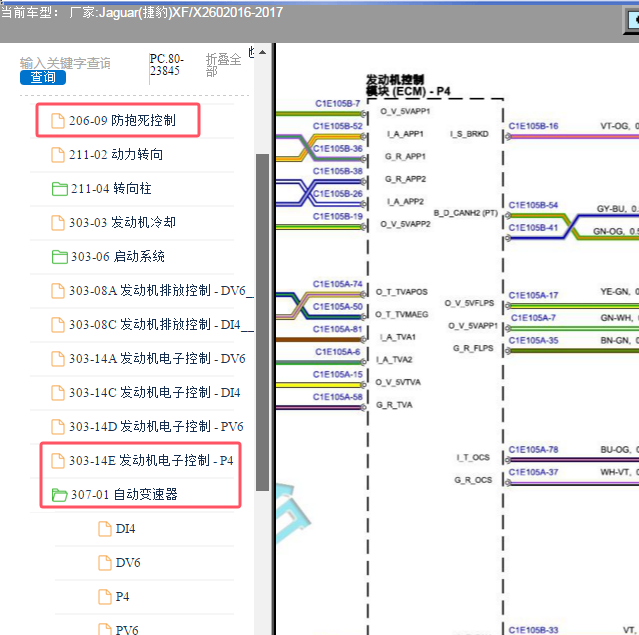Click the file icon beside 211-02 动力转向

58,155
